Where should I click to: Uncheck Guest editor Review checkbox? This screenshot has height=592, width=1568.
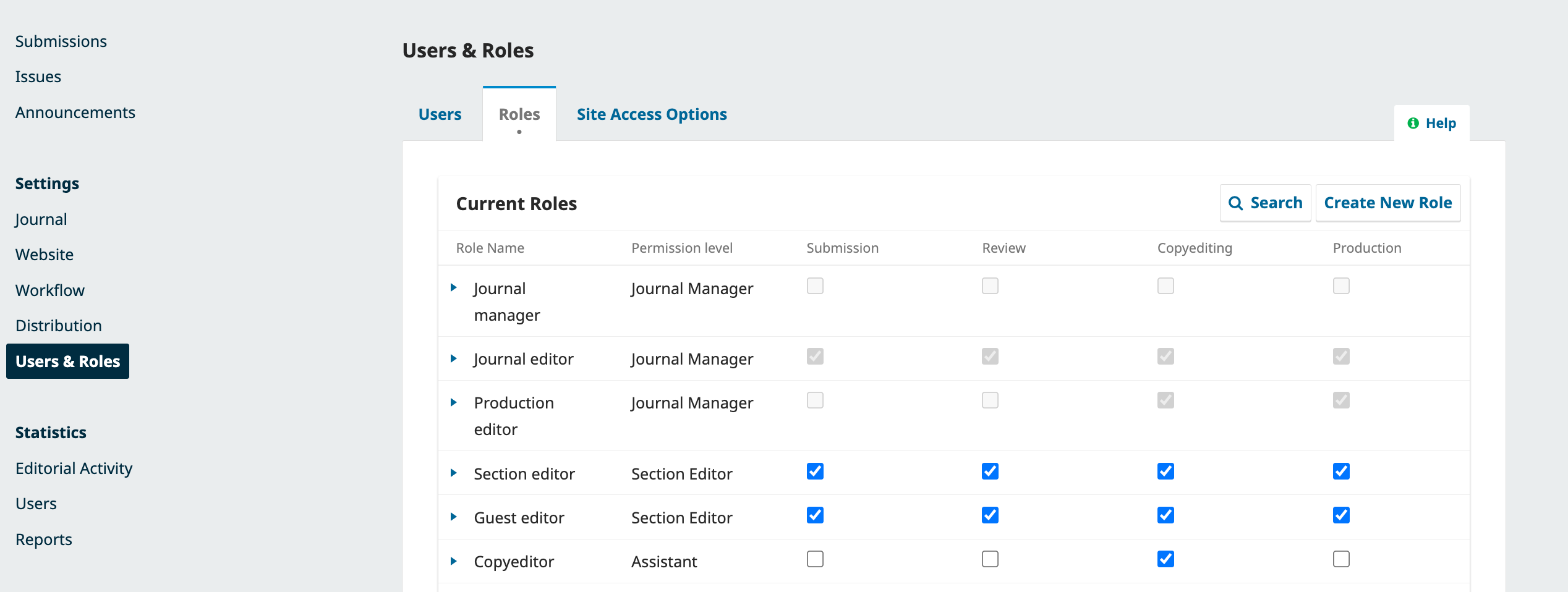click(990, 515)
